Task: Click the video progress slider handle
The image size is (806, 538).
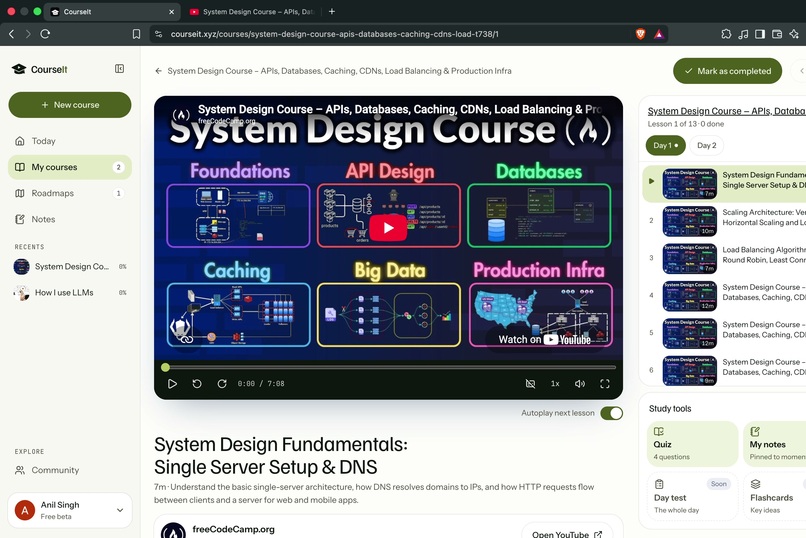Action: 165,367
